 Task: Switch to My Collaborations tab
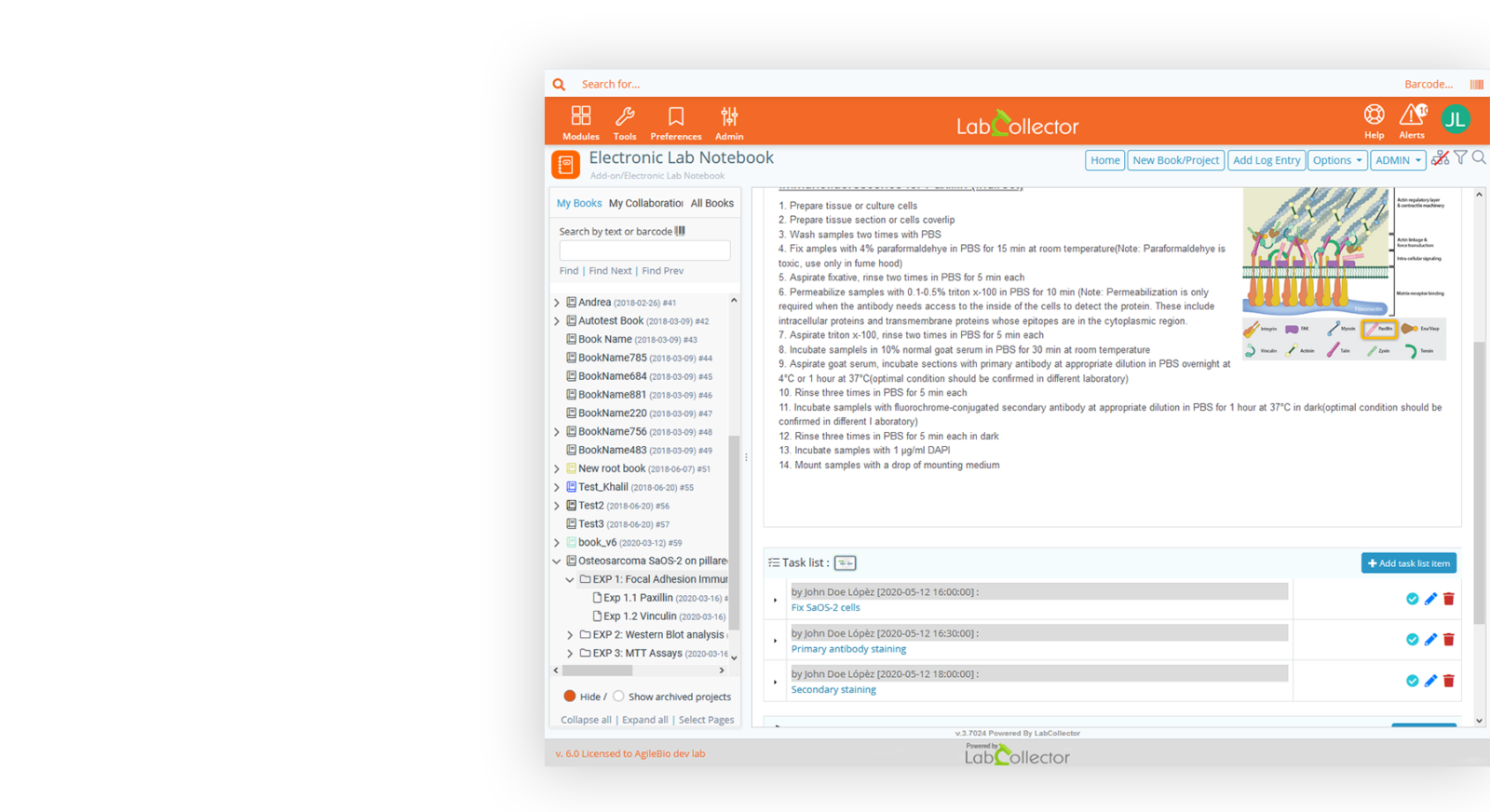click(646, 203)
